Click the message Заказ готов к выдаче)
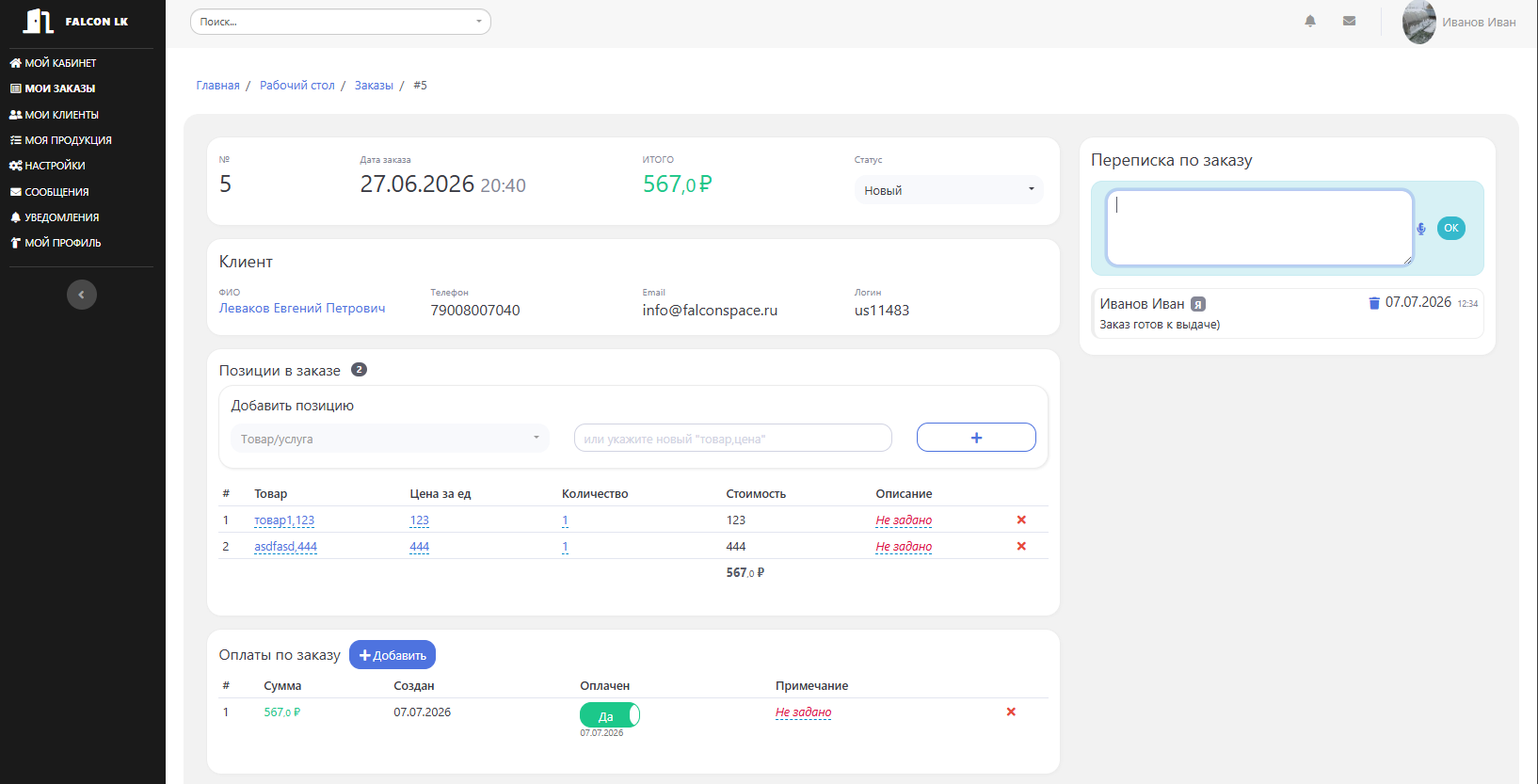1538x784 pixels. (x=1160, y=325)
